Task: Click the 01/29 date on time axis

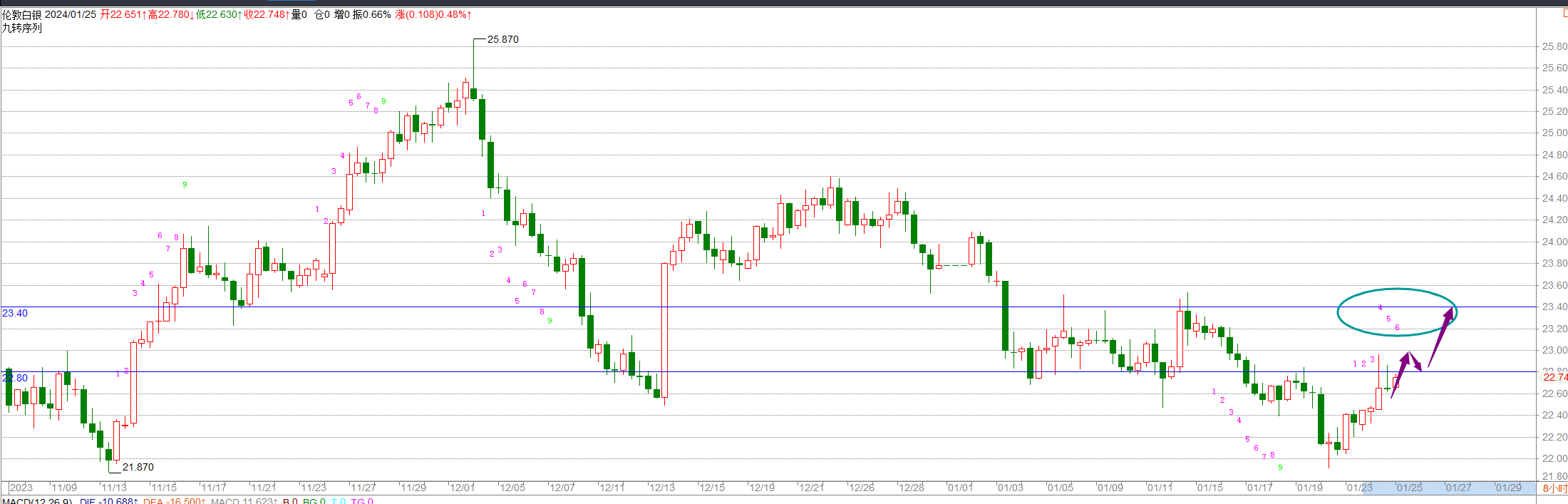Action: (1508, 488)
